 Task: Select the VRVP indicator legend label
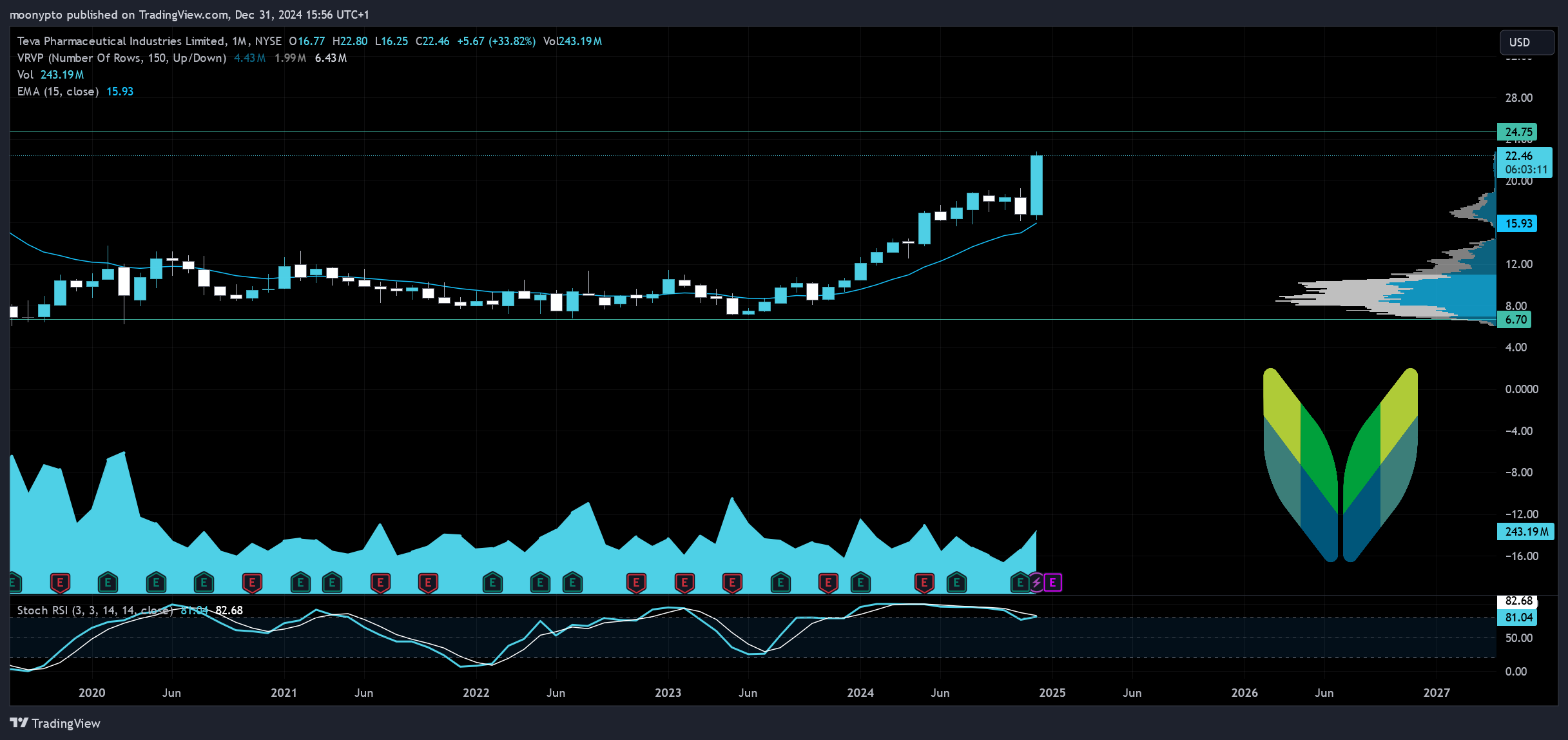(x=122, y=58)
